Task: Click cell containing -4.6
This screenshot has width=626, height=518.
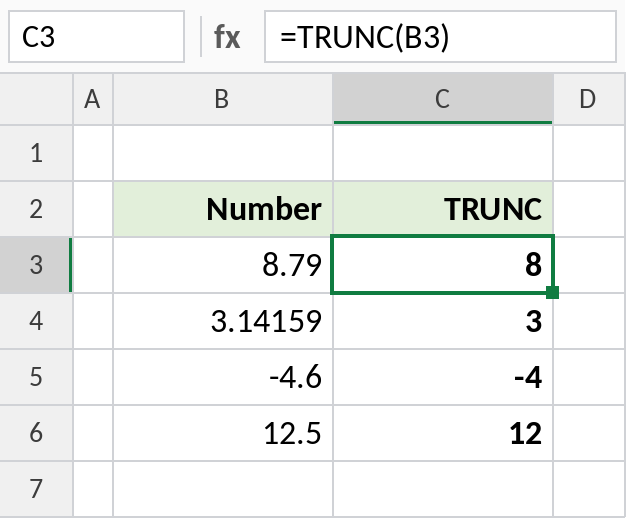Action: [x=223, y=377]
